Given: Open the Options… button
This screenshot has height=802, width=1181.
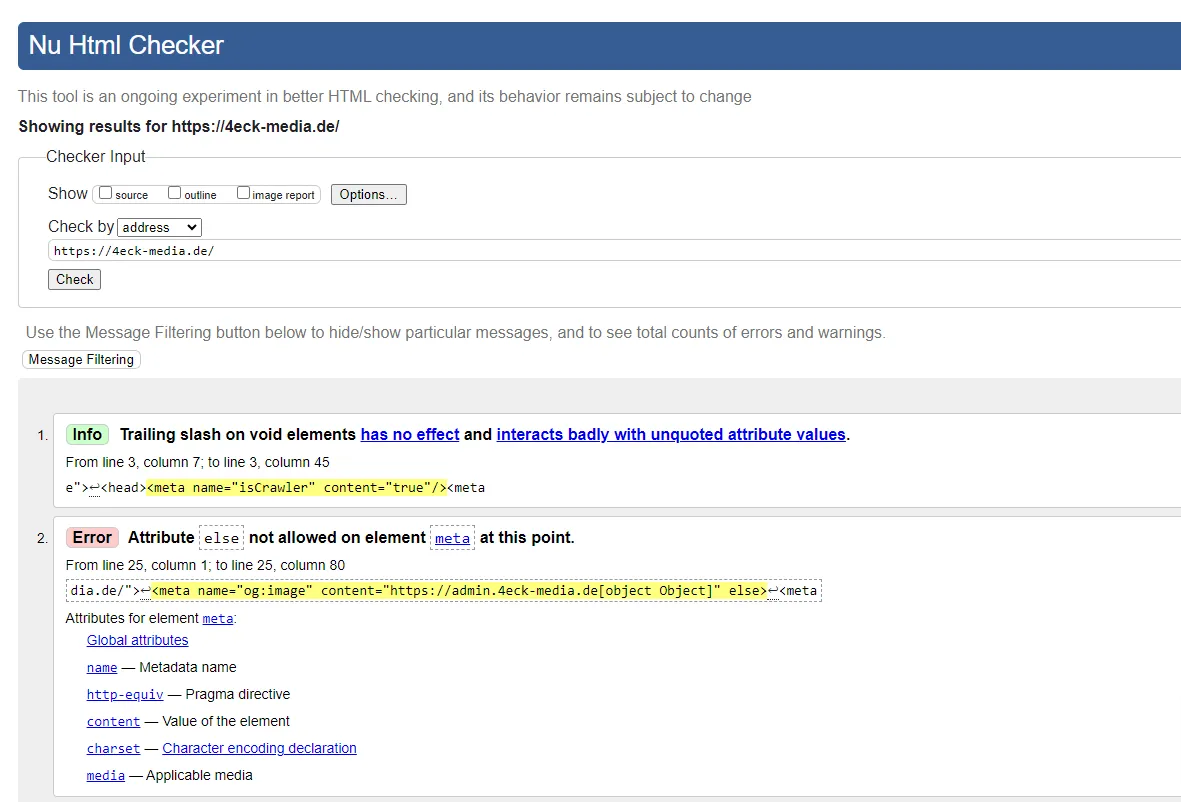Looking at the screenshot, I should click(368, 194).
